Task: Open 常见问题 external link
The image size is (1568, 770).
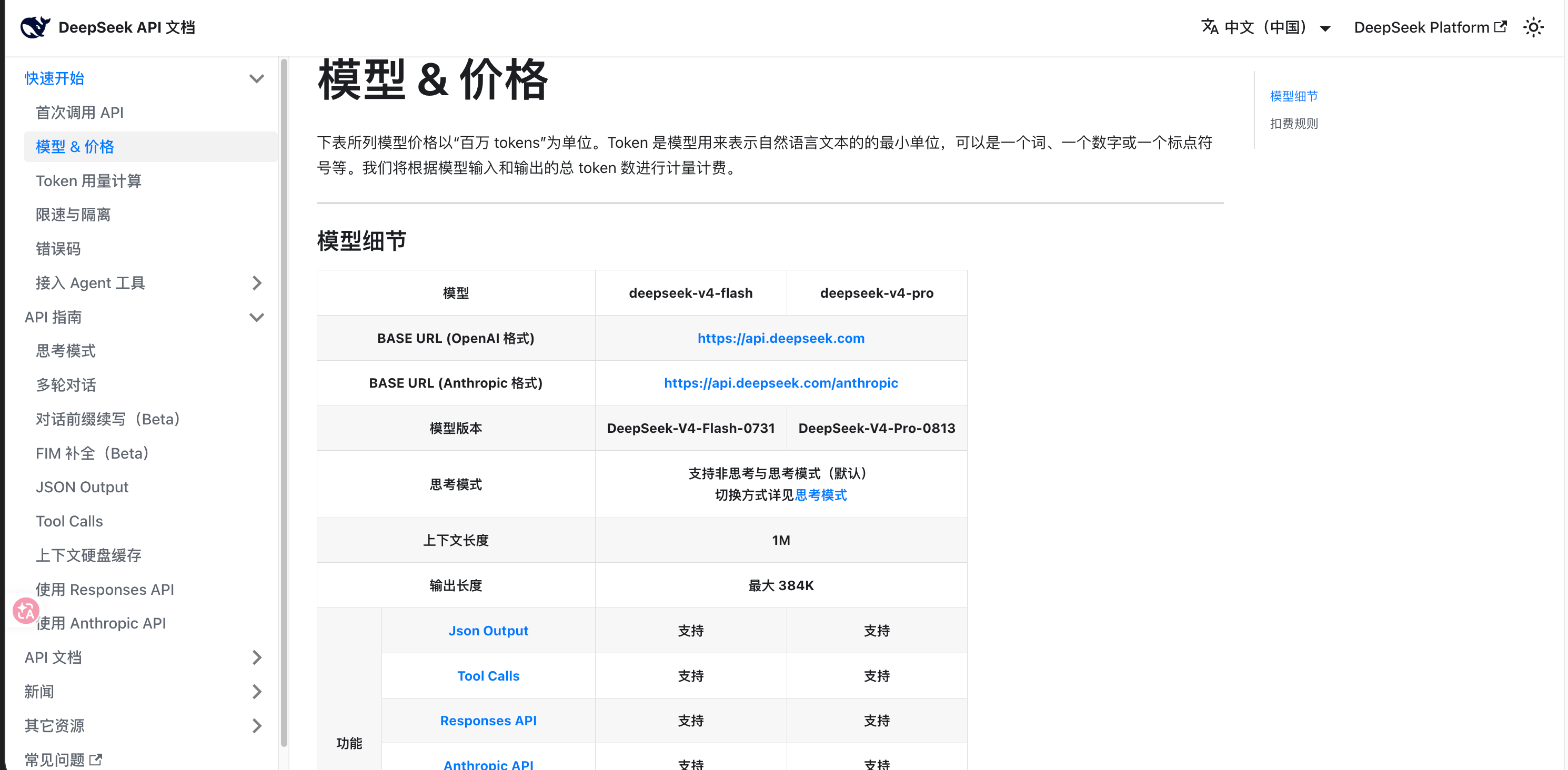Action: pos(63,759)
